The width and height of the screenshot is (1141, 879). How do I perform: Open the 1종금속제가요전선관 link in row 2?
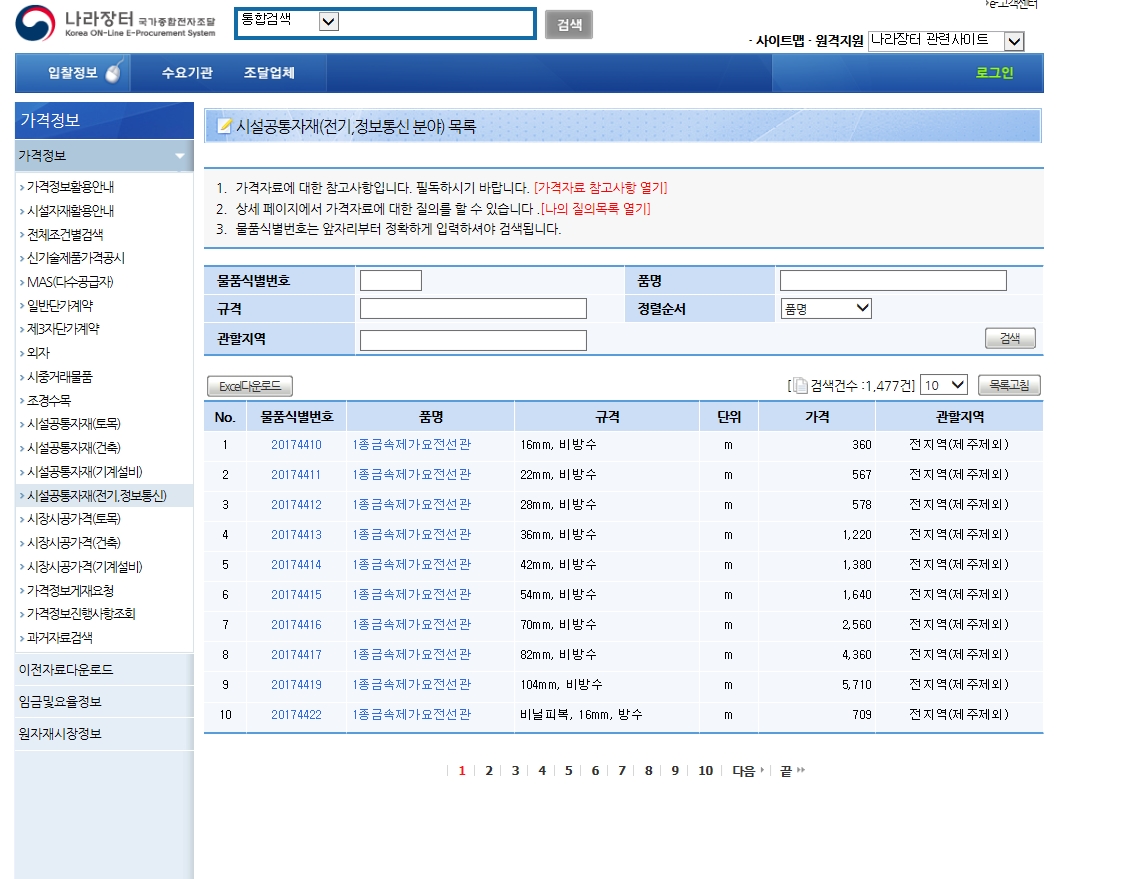[412, 474]
